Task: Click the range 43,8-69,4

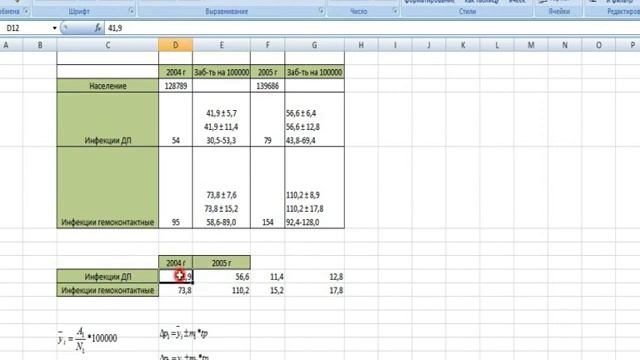Action: tap(301, 140)
